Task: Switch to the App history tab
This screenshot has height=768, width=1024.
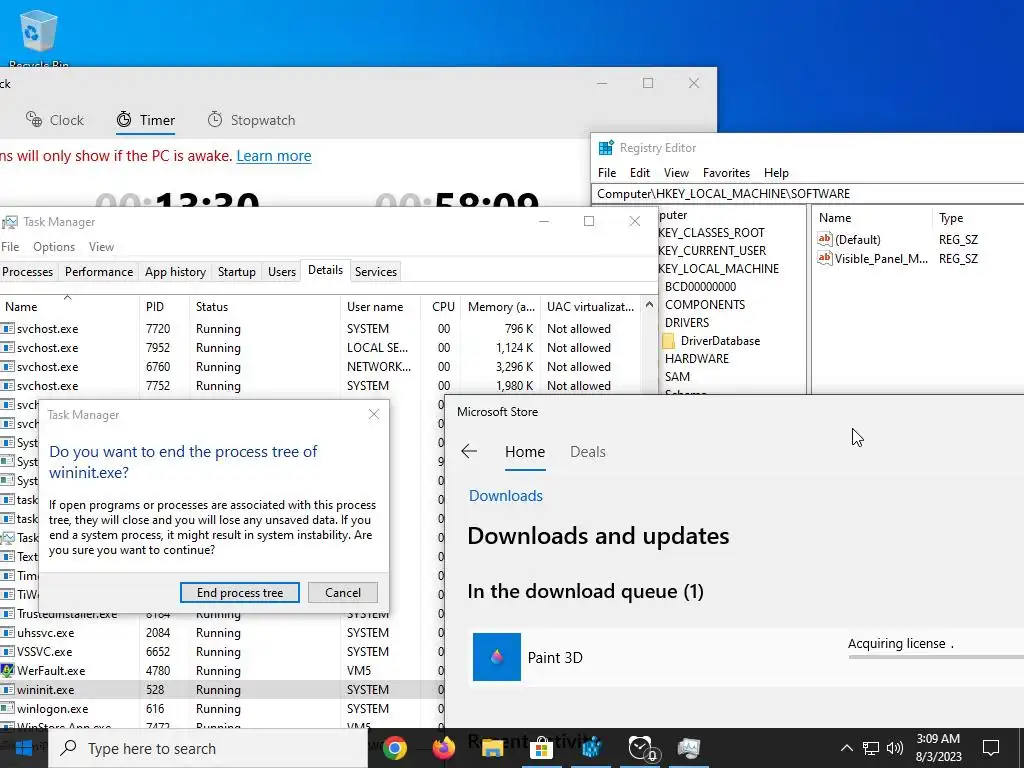Action: tap(175, 272)
